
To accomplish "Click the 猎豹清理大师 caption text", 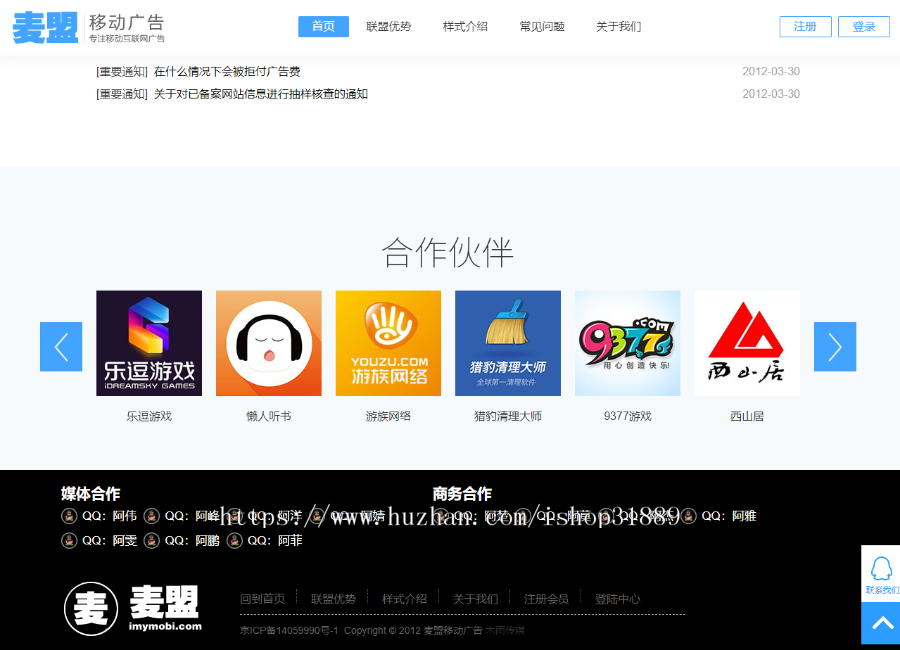I will coord(508,416).
